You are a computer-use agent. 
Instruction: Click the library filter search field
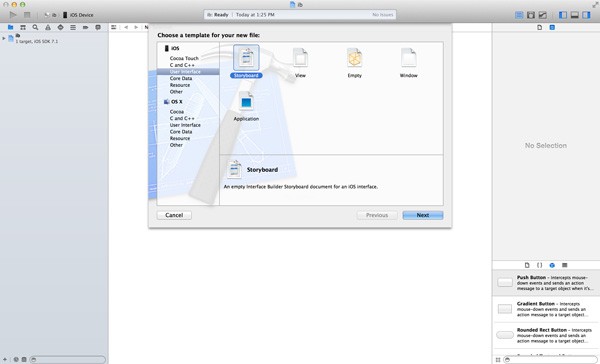550,360
